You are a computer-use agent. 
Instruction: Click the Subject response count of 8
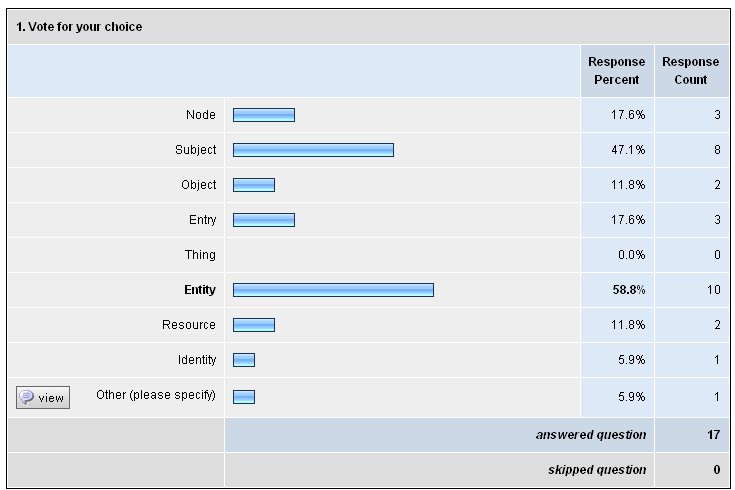717,150
